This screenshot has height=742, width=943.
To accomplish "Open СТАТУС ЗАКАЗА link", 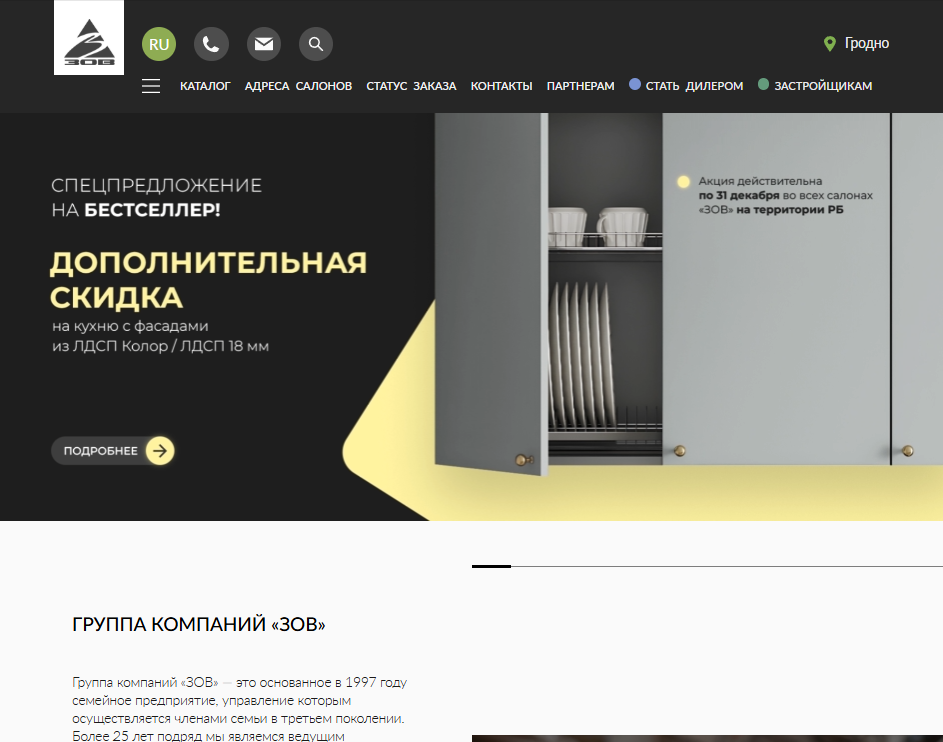I will click(x=411, y=87).
